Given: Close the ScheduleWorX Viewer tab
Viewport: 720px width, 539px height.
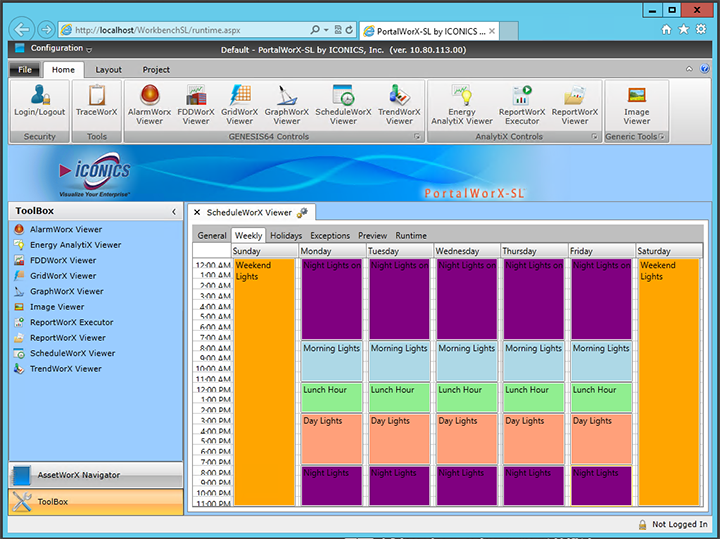Looking at the screenshot, I should tap(197, 212).
